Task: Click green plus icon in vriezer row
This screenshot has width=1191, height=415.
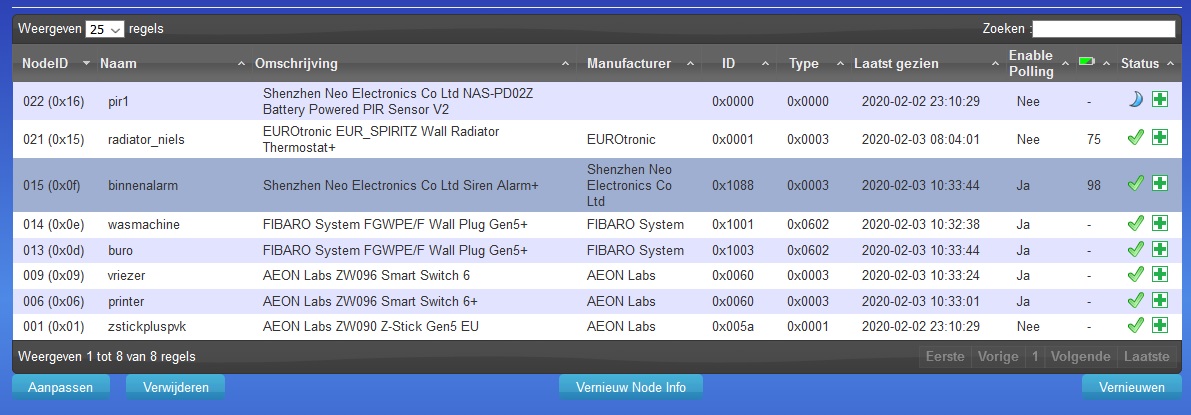Action: click(x=1160, y=274)
